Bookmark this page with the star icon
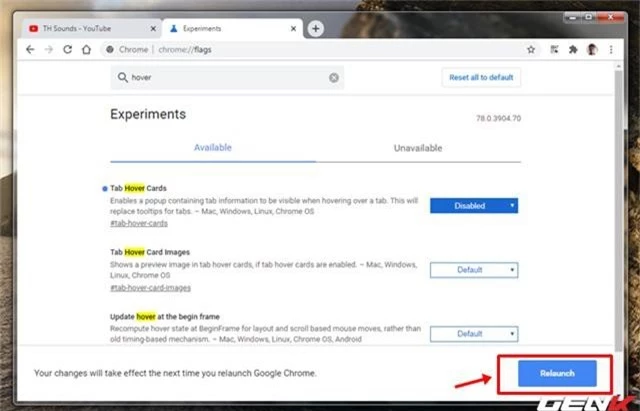The width and height of the screenshot is (640, 411). click(x=531, y=49)
